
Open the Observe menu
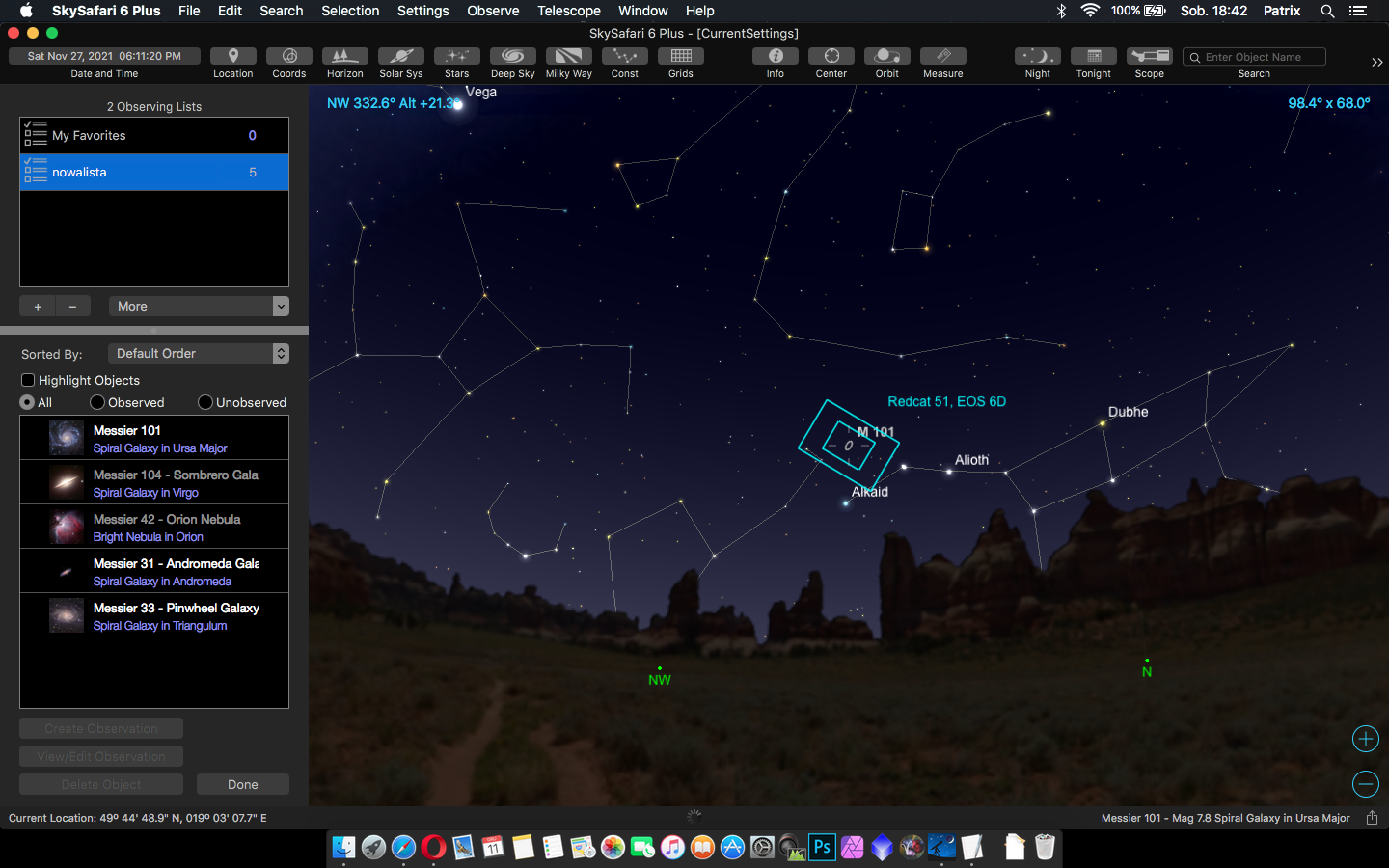tap(493, 11)
